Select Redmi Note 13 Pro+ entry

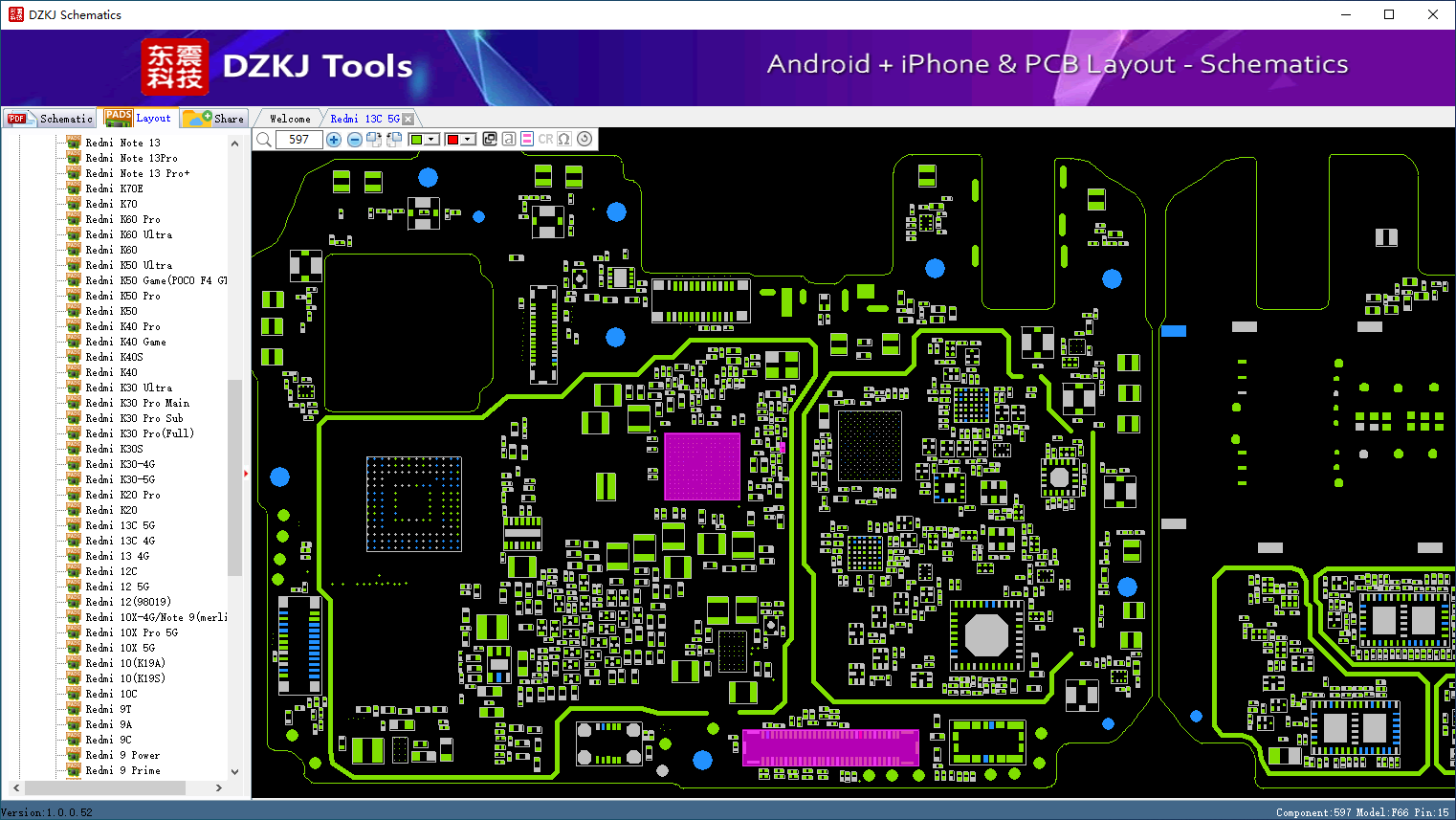coord(138,173)
